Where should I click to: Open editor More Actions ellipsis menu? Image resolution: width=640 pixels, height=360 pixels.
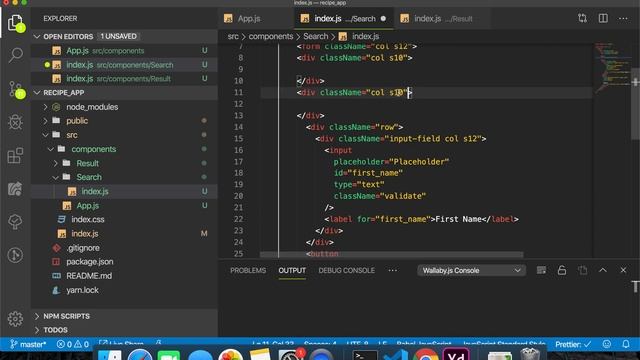click(x=623, y=18)
